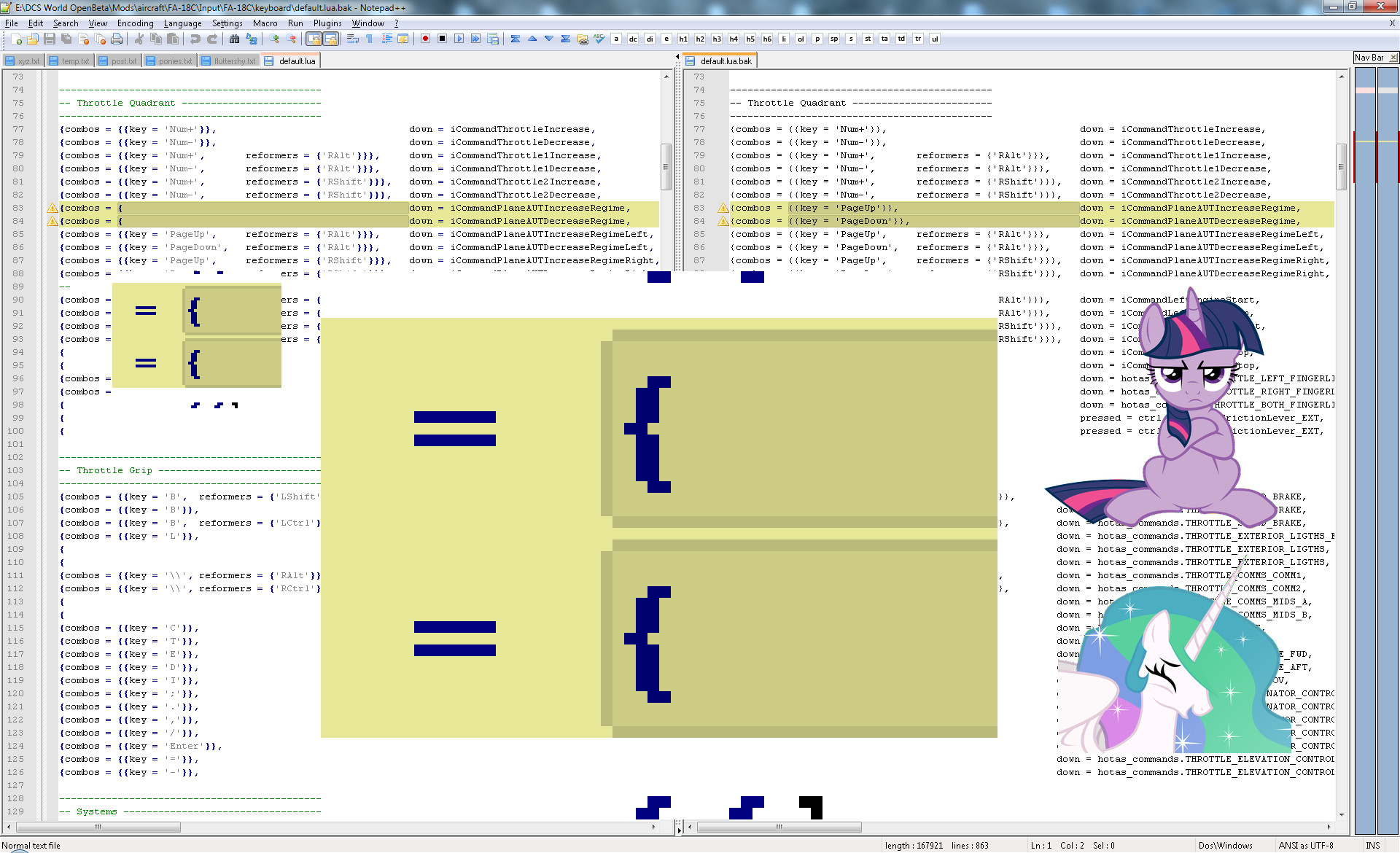Toggle word wrap

point(353,39)
